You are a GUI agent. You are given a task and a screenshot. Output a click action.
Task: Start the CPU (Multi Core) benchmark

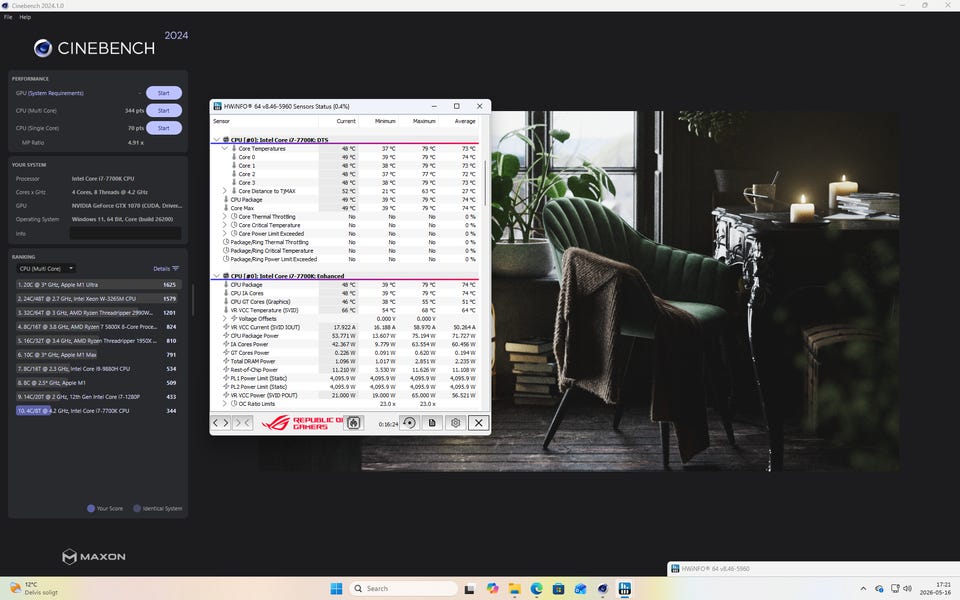pyautogui.click(x=163, y=111)
